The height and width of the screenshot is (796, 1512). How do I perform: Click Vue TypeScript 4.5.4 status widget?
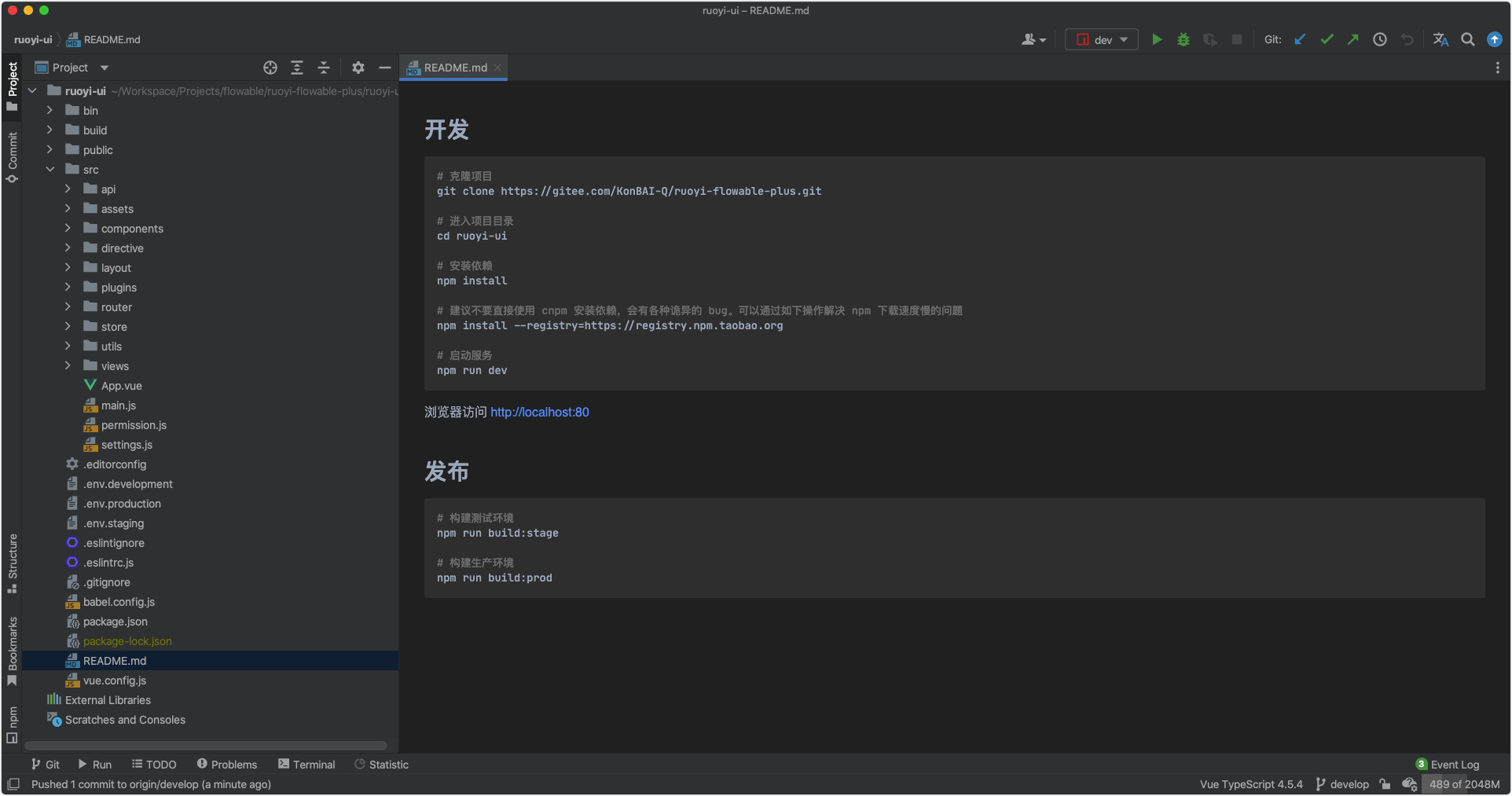pyautogui.click(x=1251, y=784)
